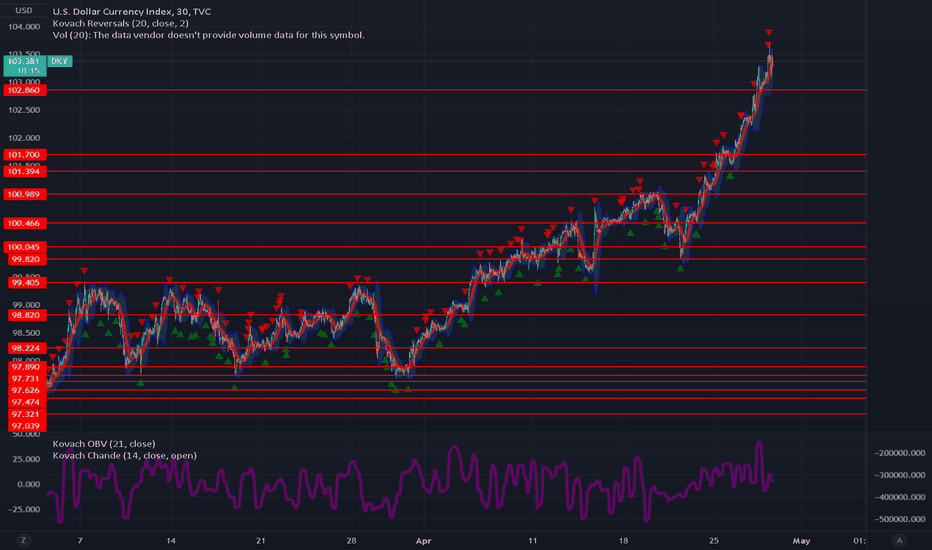This screenshot has height=550, width=932.
Task: Click the -200000.000 OBV axis value
Action: click(900, 453)
